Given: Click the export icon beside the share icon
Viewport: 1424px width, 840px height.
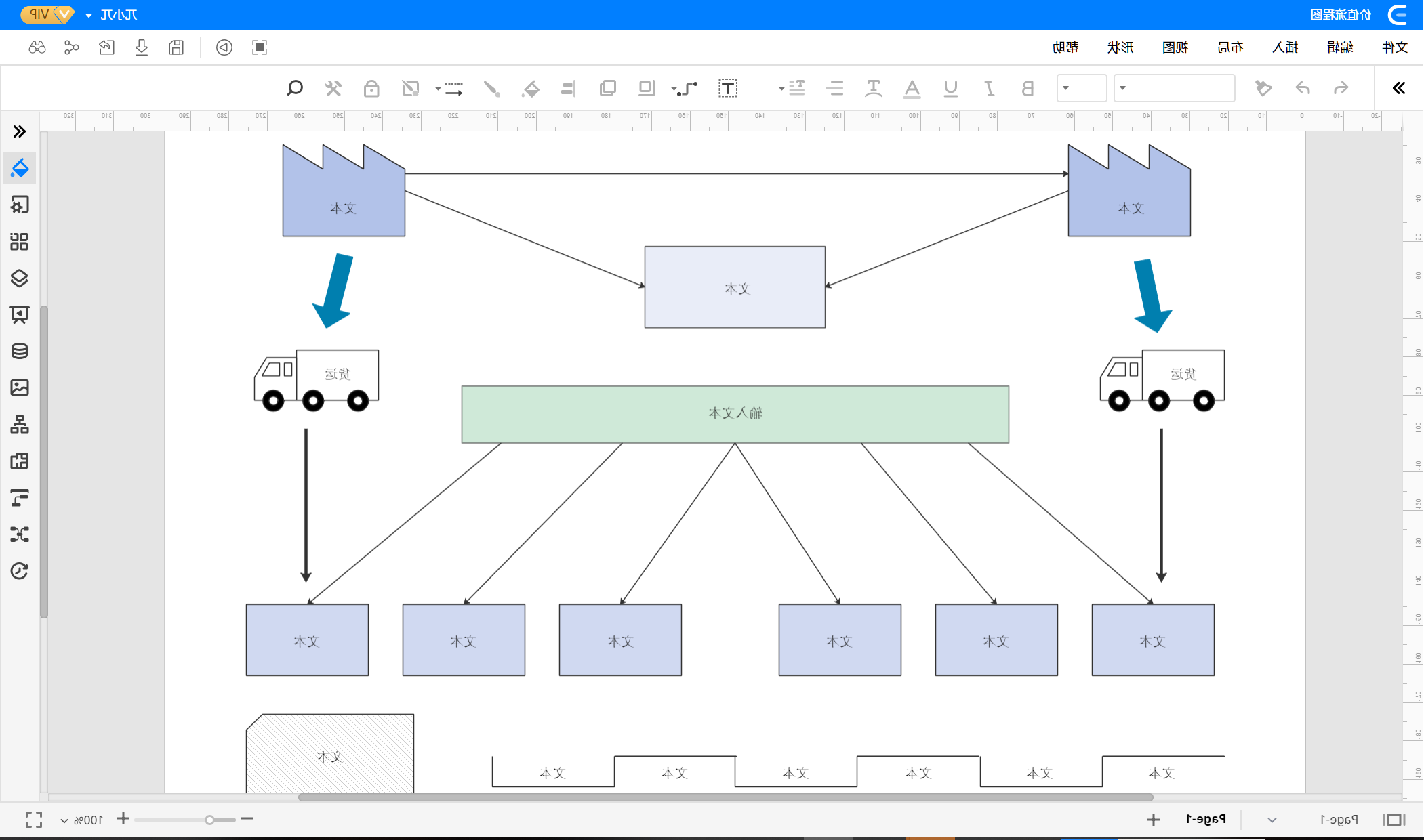Looking at the screenshot, I should point(106,47).
